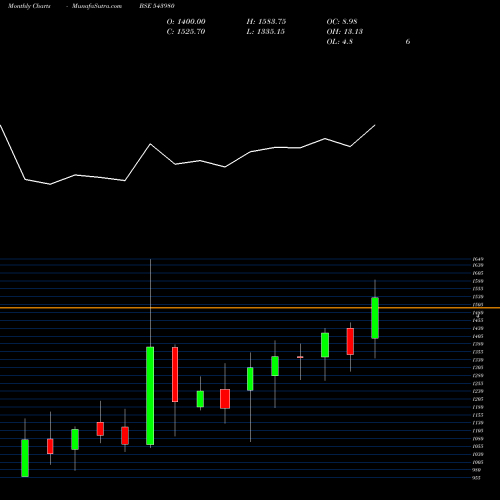Click the lone '6' figure in header
Image resolution: width=500 pixels, height=500 pixels.
(408, 42)
